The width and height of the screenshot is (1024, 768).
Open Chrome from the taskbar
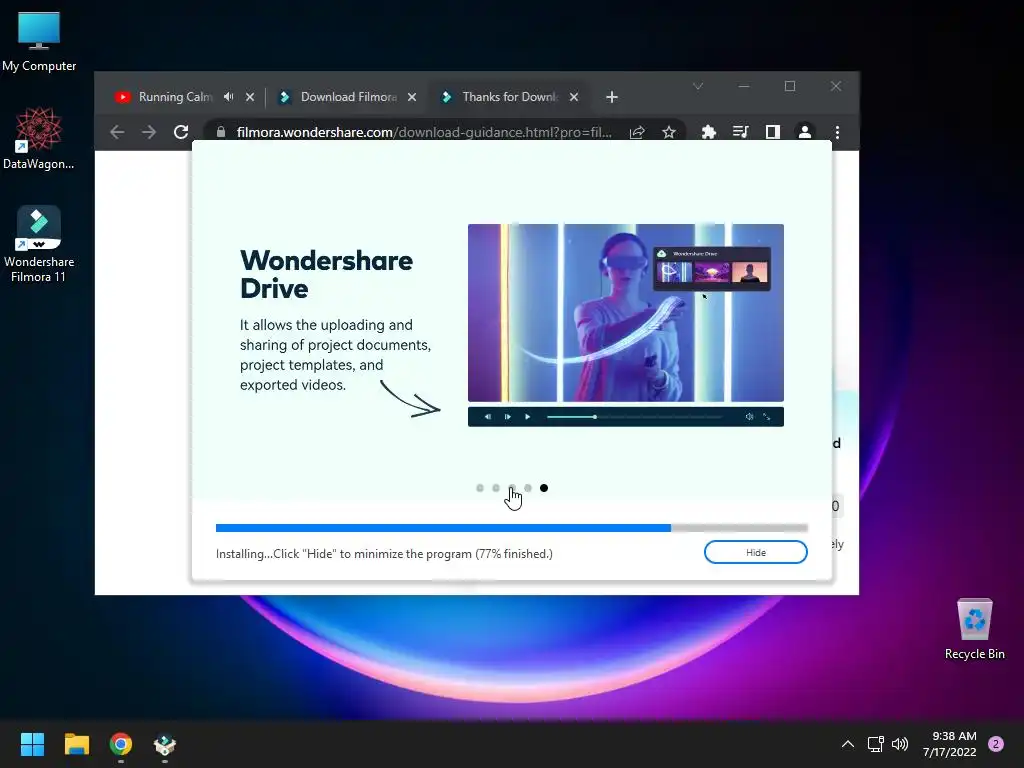tap(121, 744)
